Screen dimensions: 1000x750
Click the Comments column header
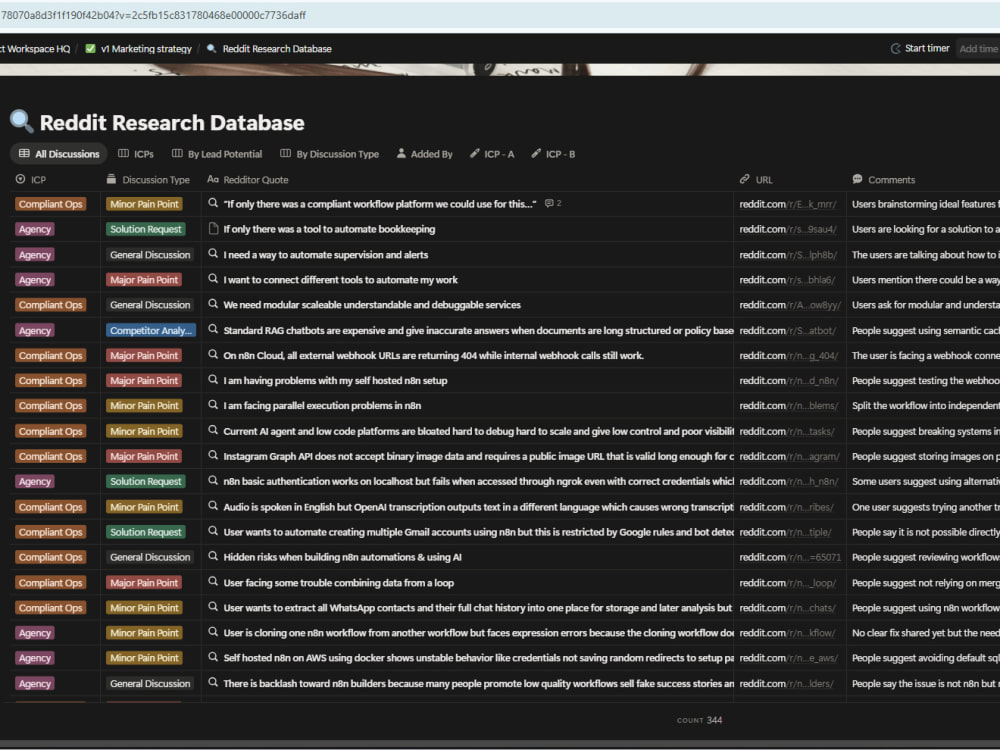[x=883, y=180]
